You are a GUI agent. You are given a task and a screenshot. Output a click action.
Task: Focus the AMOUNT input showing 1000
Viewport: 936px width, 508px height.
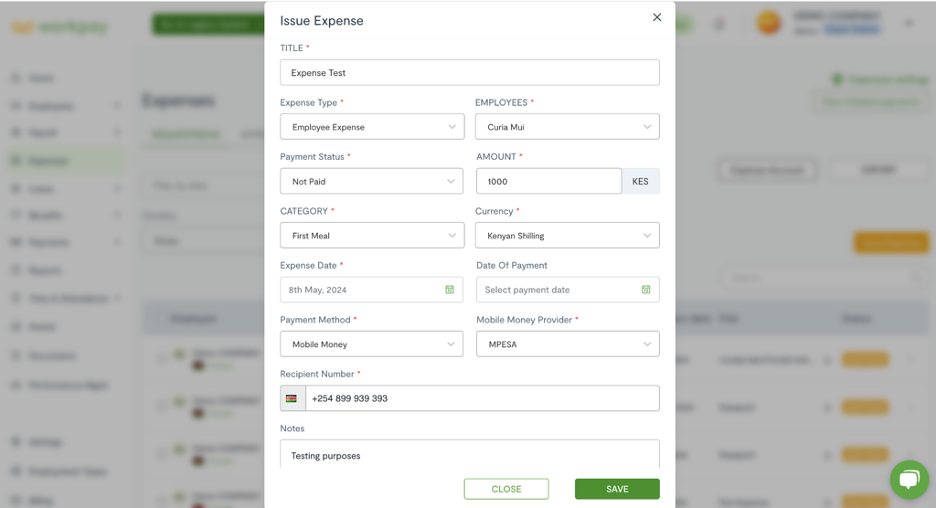549,181
